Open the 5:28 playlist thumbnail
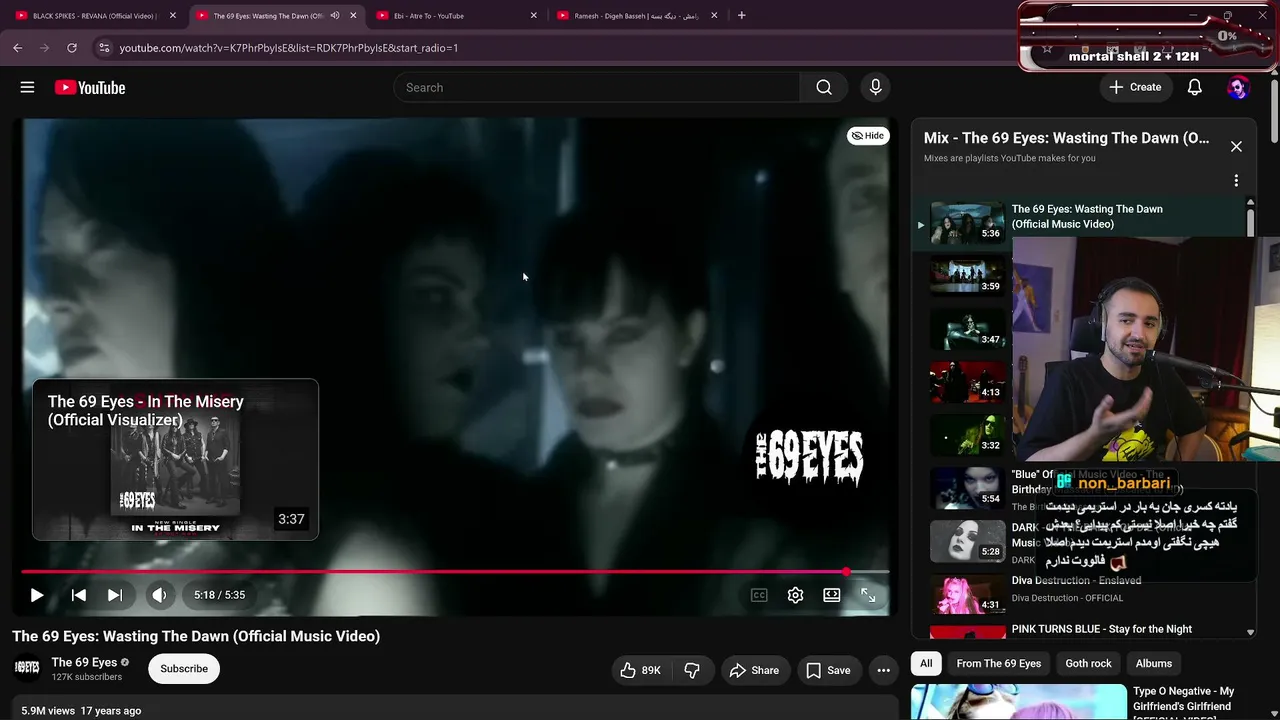The height and width of the screenshot is (720, 1280). [967, 541]
